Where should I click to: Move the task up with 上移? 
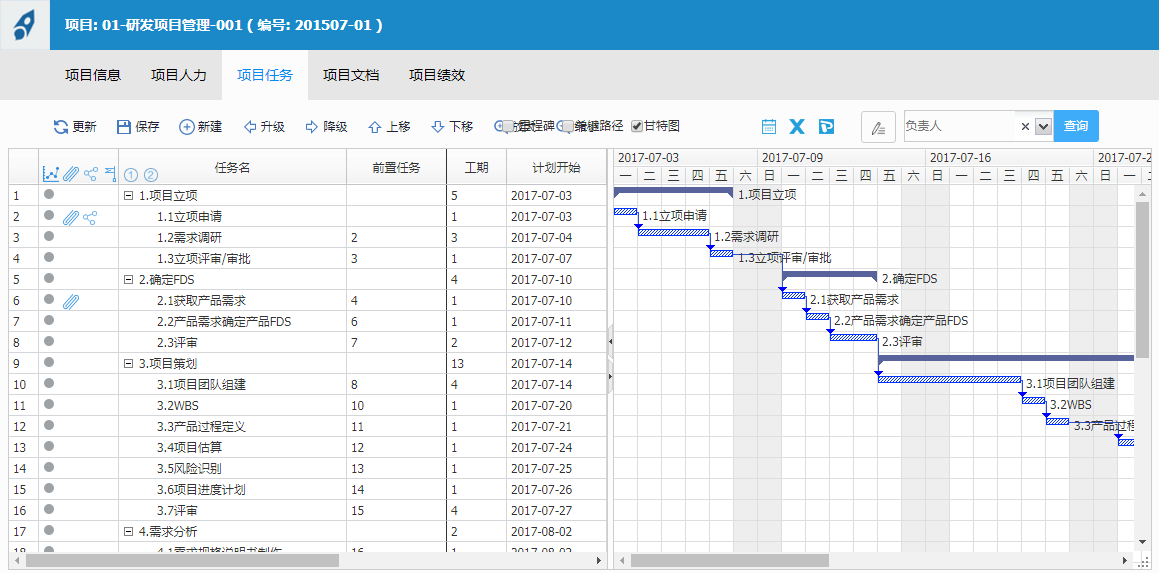tap(375, 127)
